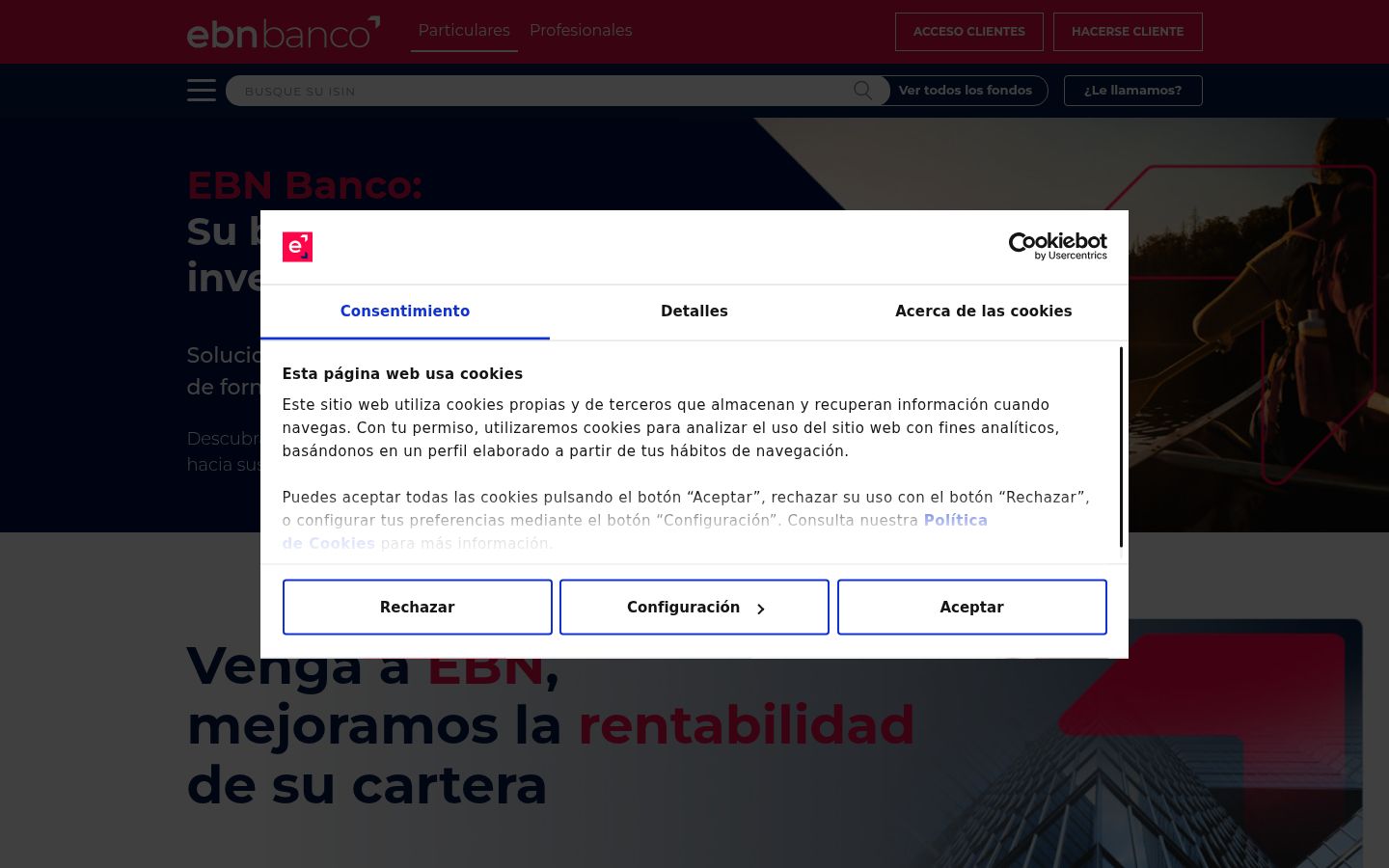1389x868 pixels.
Task: Click the cookie text scrollbar
Action: 1121,448
